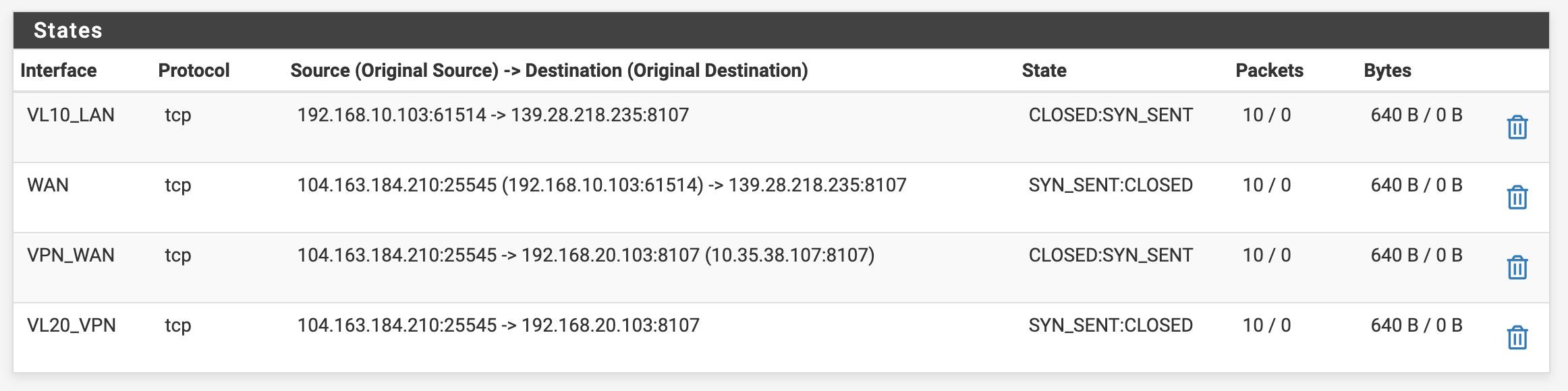The image size is (1568, 391).
Task: Click the VL10_LAN row CLOSED:SYN_SENT state
Action: coord(1111,115)
